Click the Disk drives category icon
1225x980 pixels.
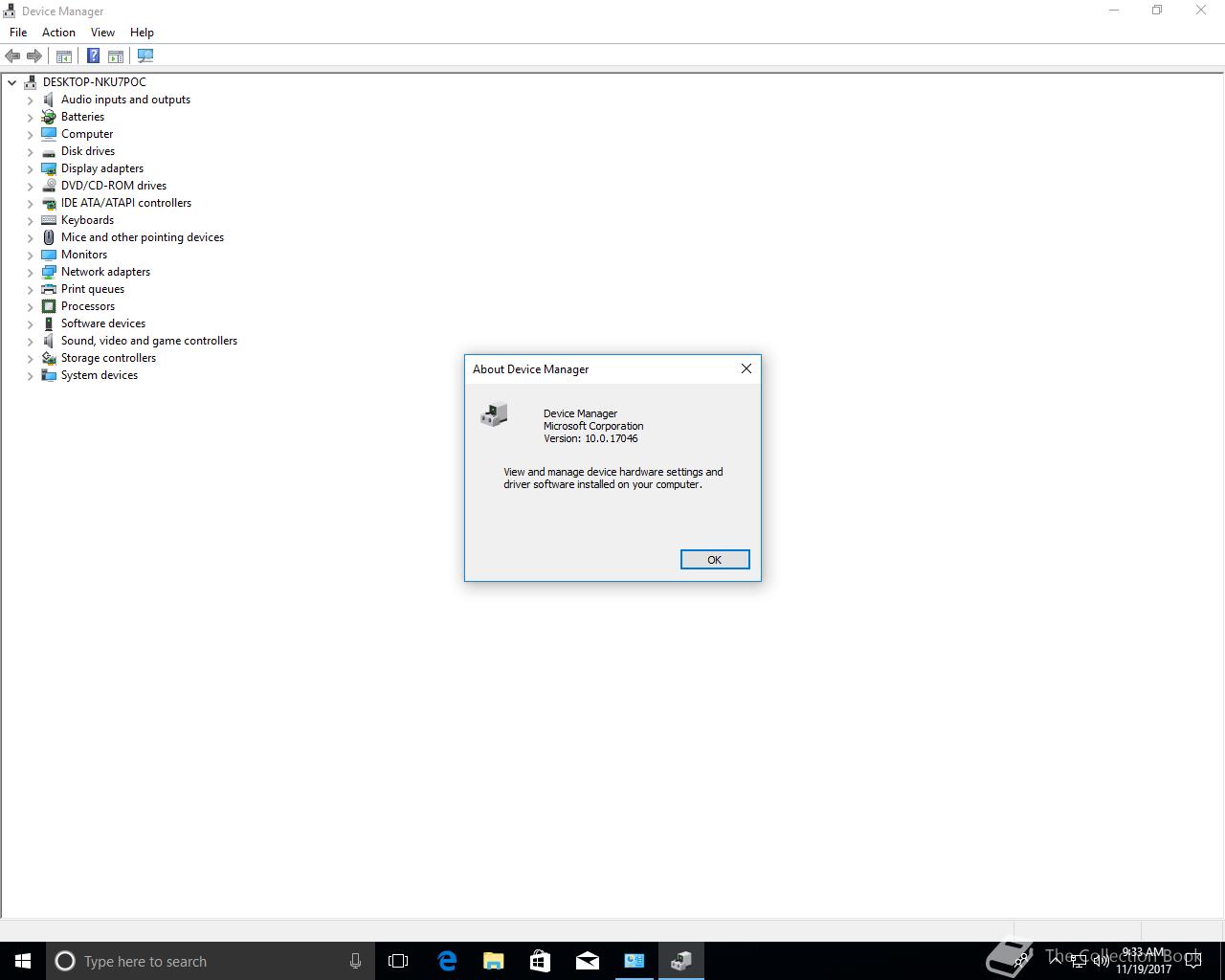[49, 151]
